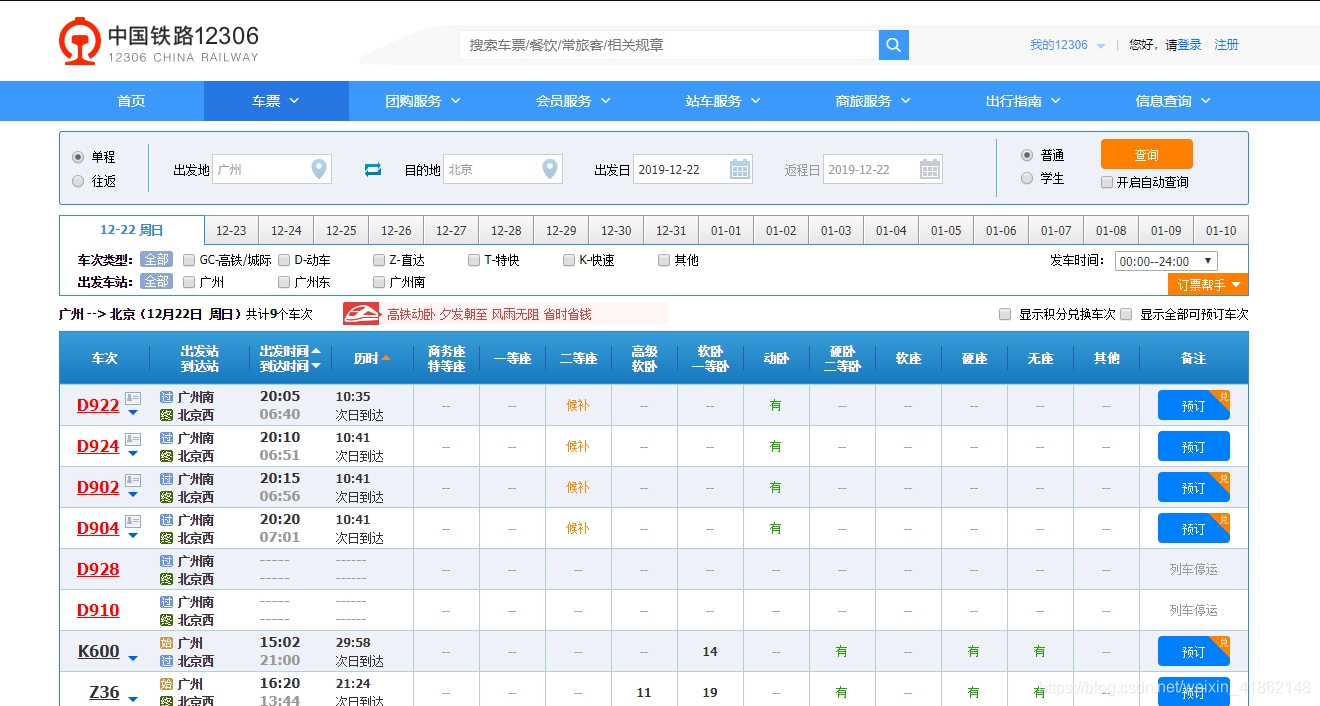This screenshot has width=1320, height=706.
Task: Click the ID card icon beside D922
Action: point(133,398)
